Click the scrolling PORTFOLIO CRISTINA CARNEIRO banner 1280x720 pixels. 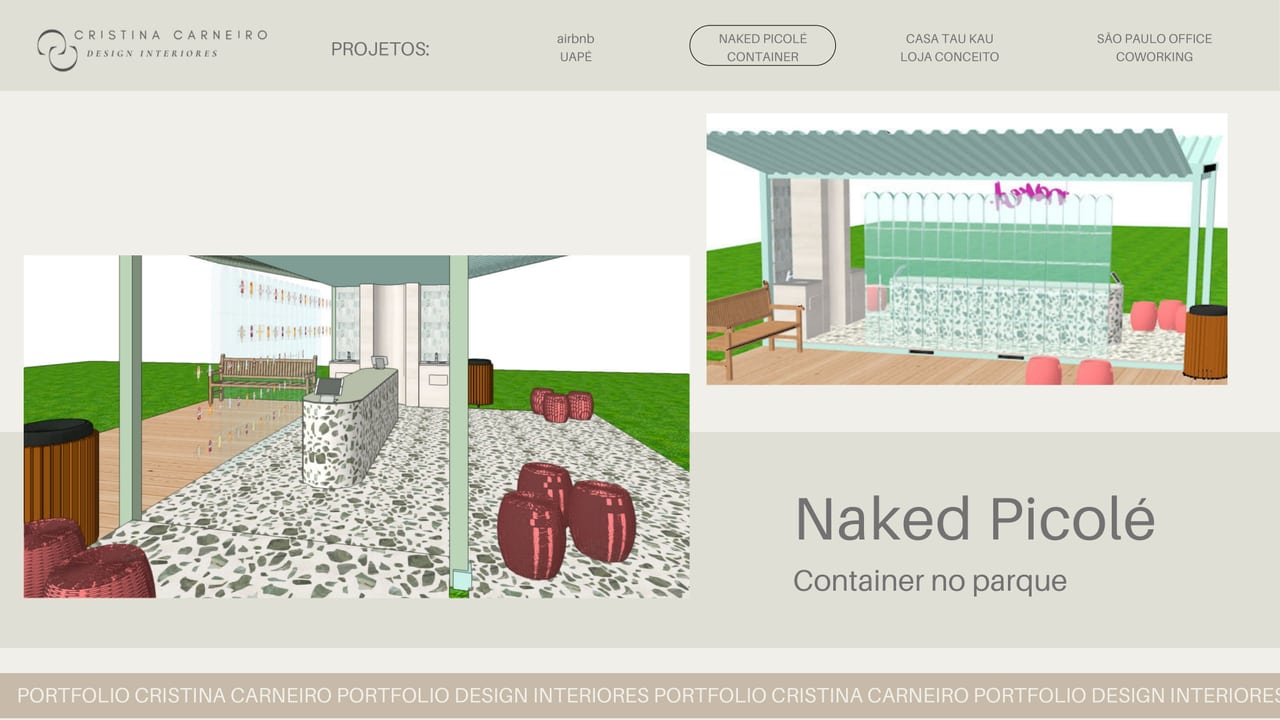(x=640, y=696)
